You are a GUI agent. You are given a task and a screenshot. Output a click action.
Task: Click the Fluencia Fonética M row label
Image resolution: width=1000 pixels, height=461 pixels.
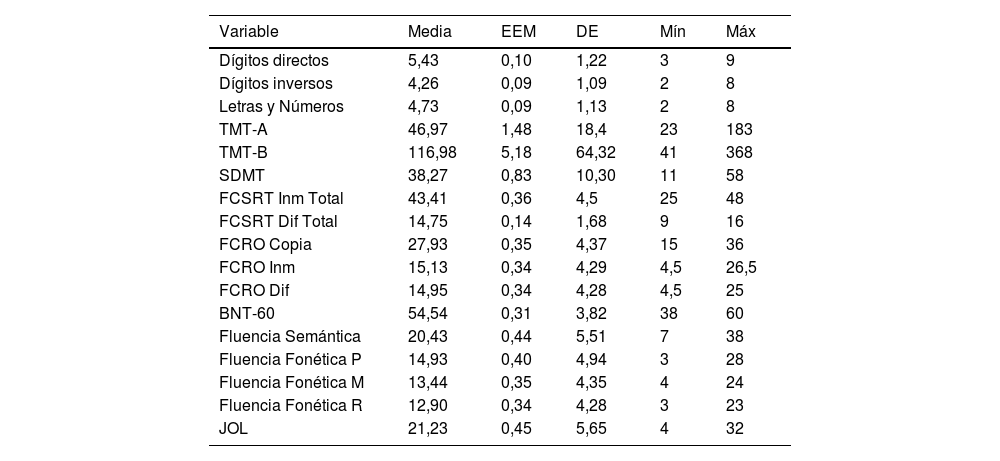pos(292,382)
